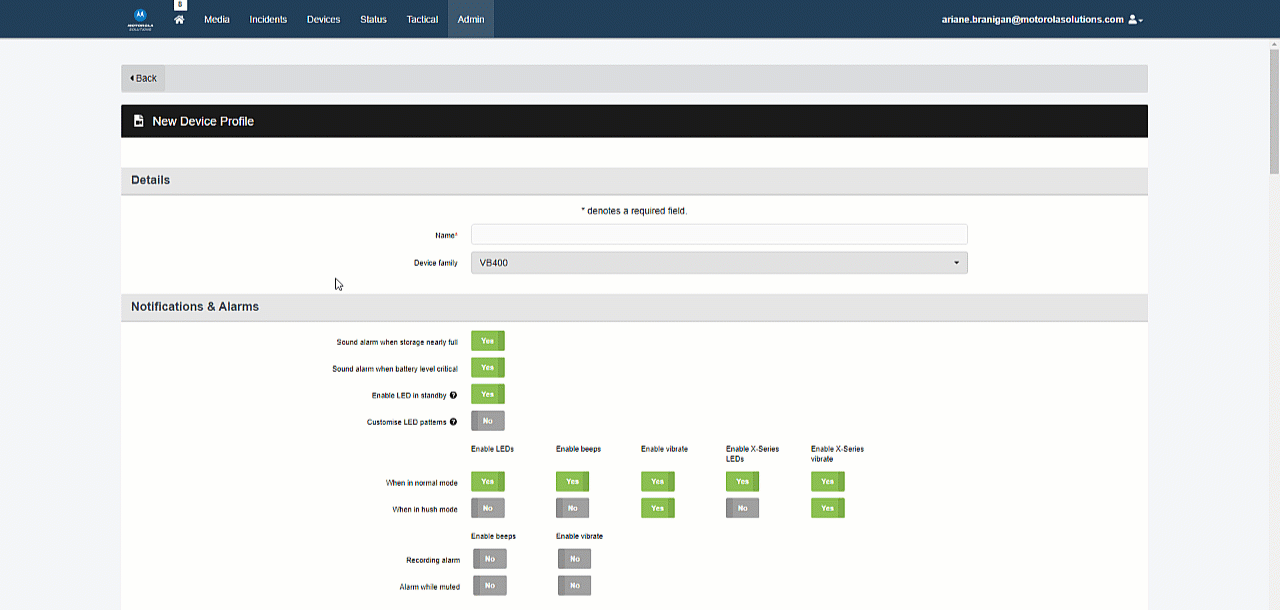Turn on Recording alarm Enable beeps toggle
The image size is (1280, 610).
[x=489, y=559]
